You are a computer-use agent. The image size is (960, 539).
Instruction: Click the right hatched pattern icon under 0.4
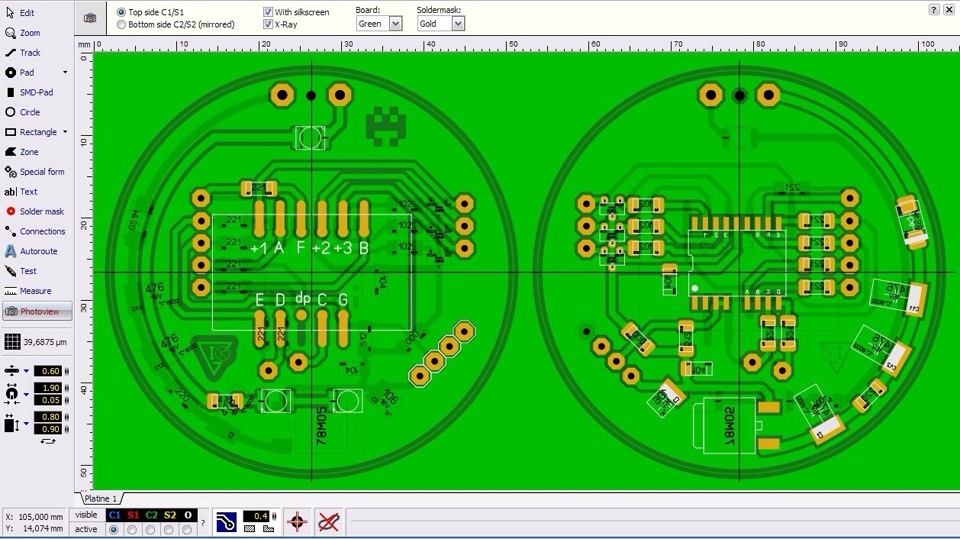(x=268, y=529)
